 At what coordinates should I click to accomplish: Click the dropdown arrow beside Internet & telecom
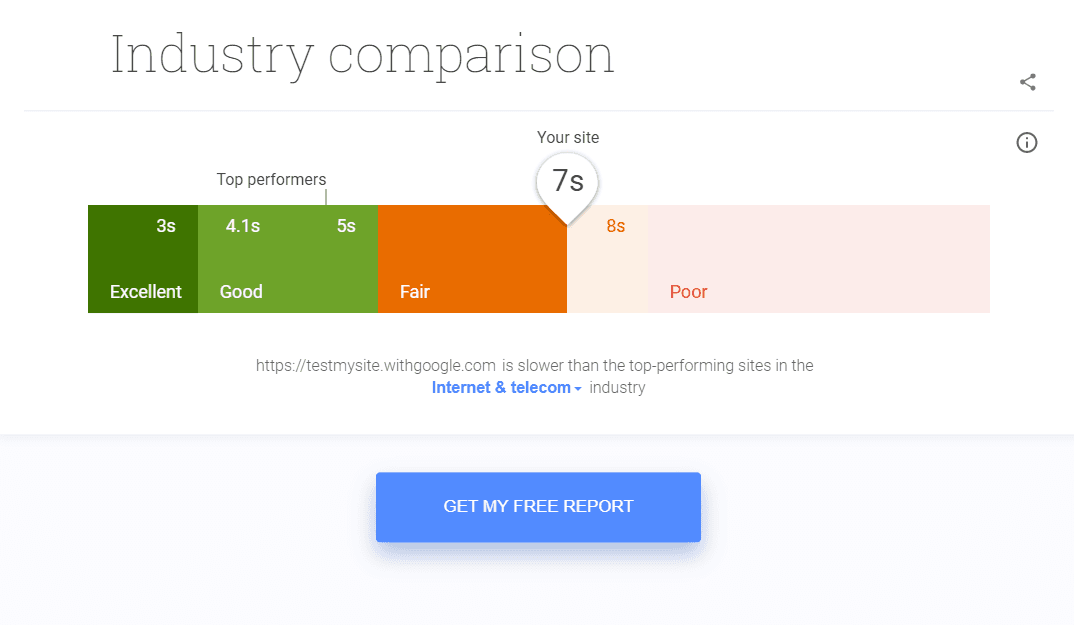point(577,389)
